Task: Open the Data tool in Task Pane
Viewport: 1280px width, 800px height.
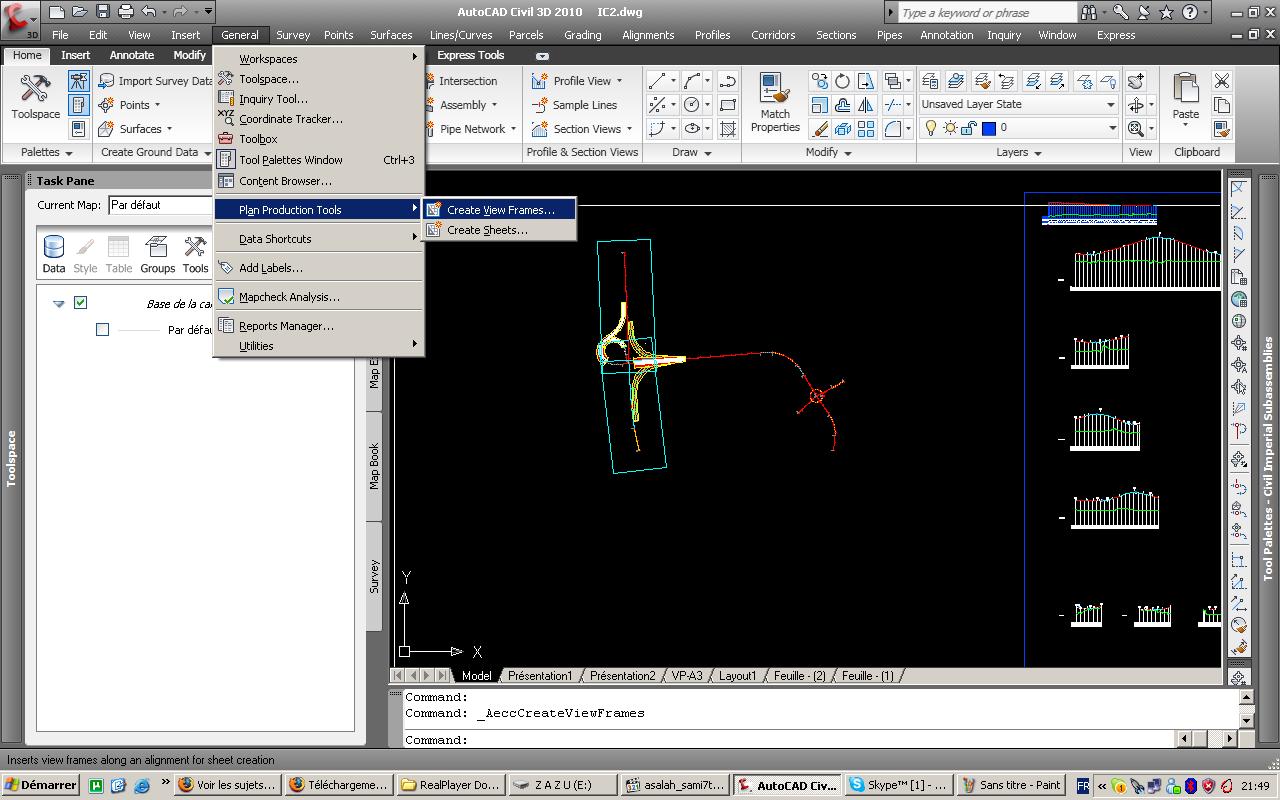Action: coord(54,254)
